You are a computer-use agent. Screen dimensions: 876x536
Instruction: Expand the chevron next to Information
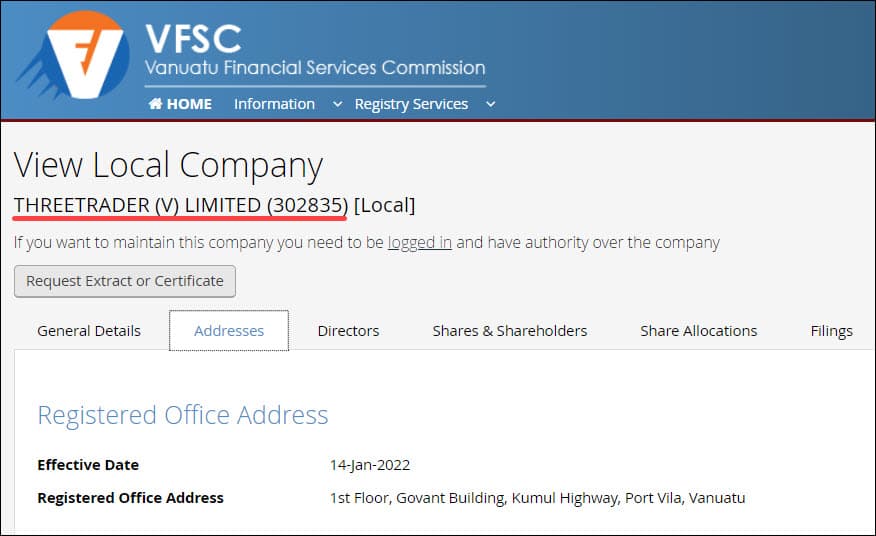(x=337, y=104)
